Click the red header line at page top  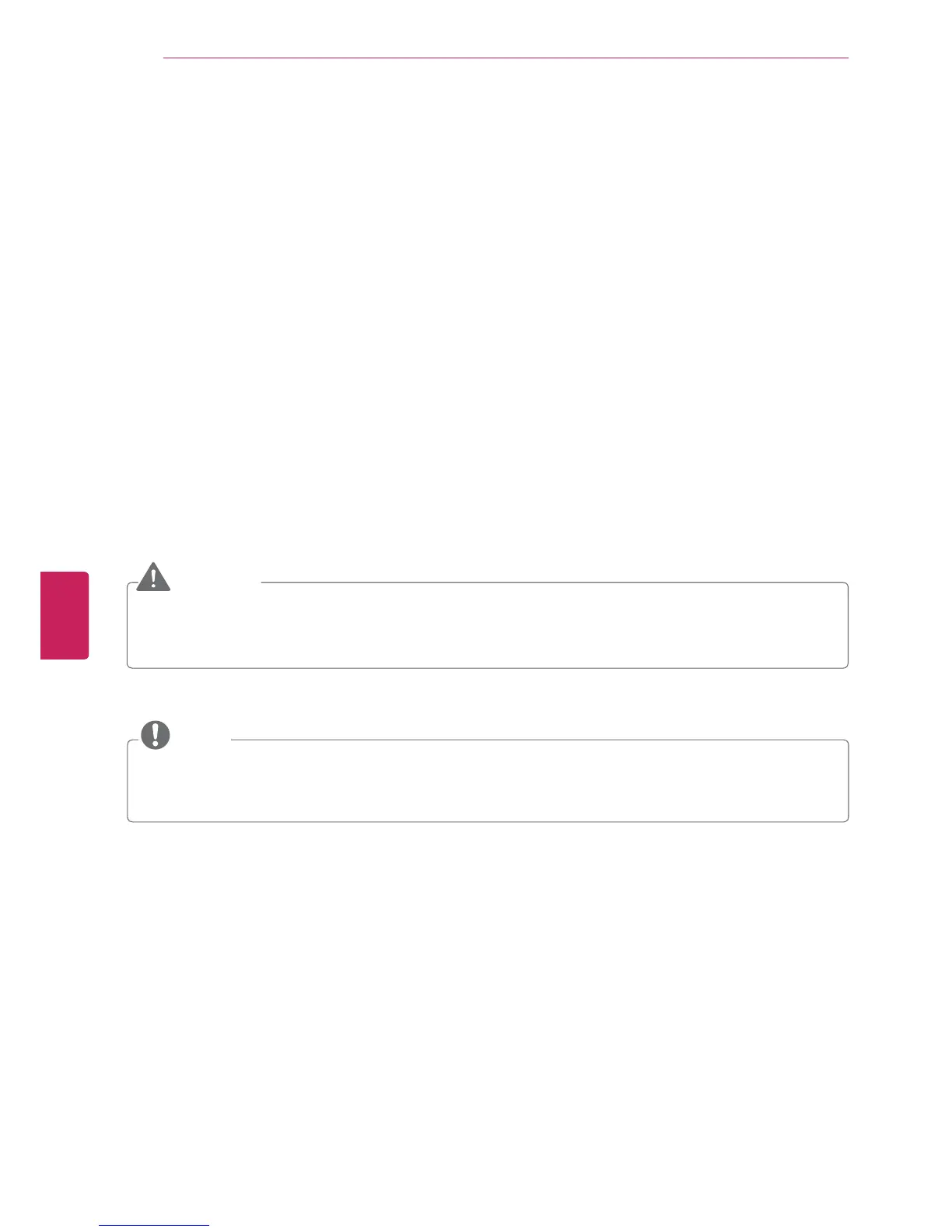[506, 58]
